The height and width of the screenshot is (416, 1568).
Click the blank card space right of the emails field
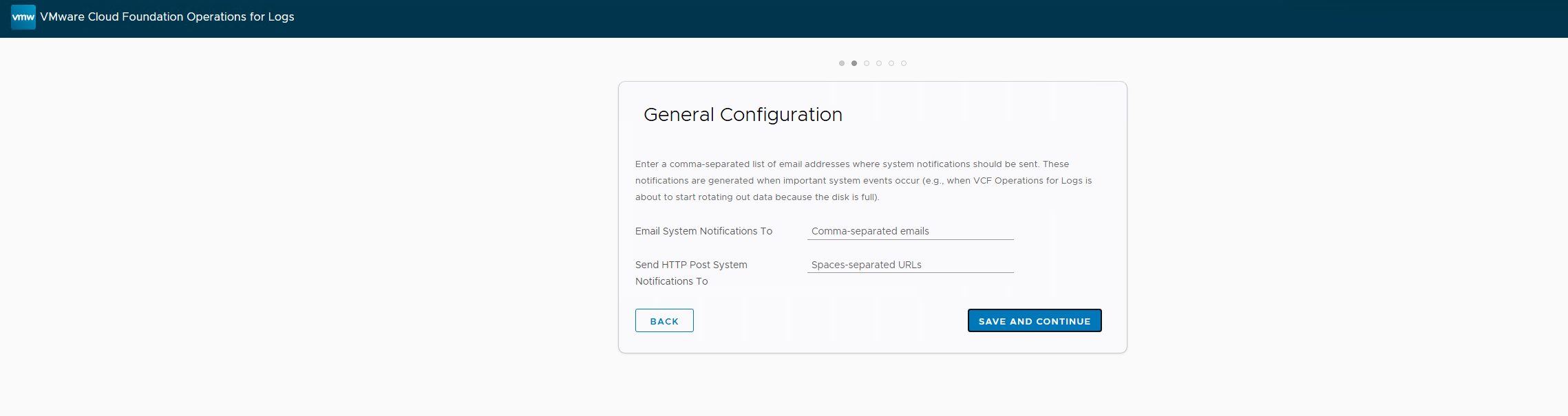(x=1067, y=231)
